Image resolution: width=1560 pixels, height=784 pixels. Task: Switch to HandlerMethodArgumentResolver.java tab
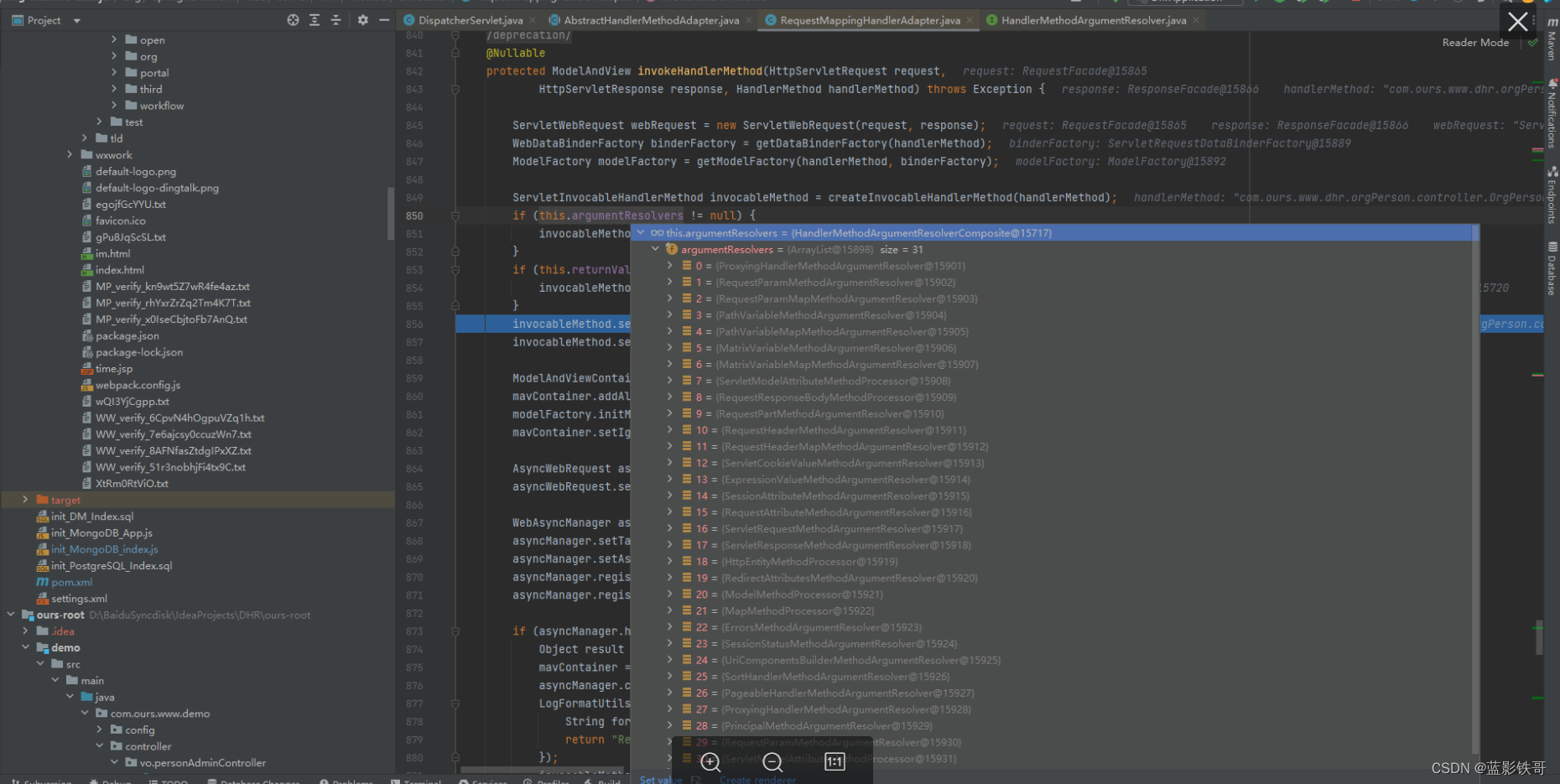1094,20
